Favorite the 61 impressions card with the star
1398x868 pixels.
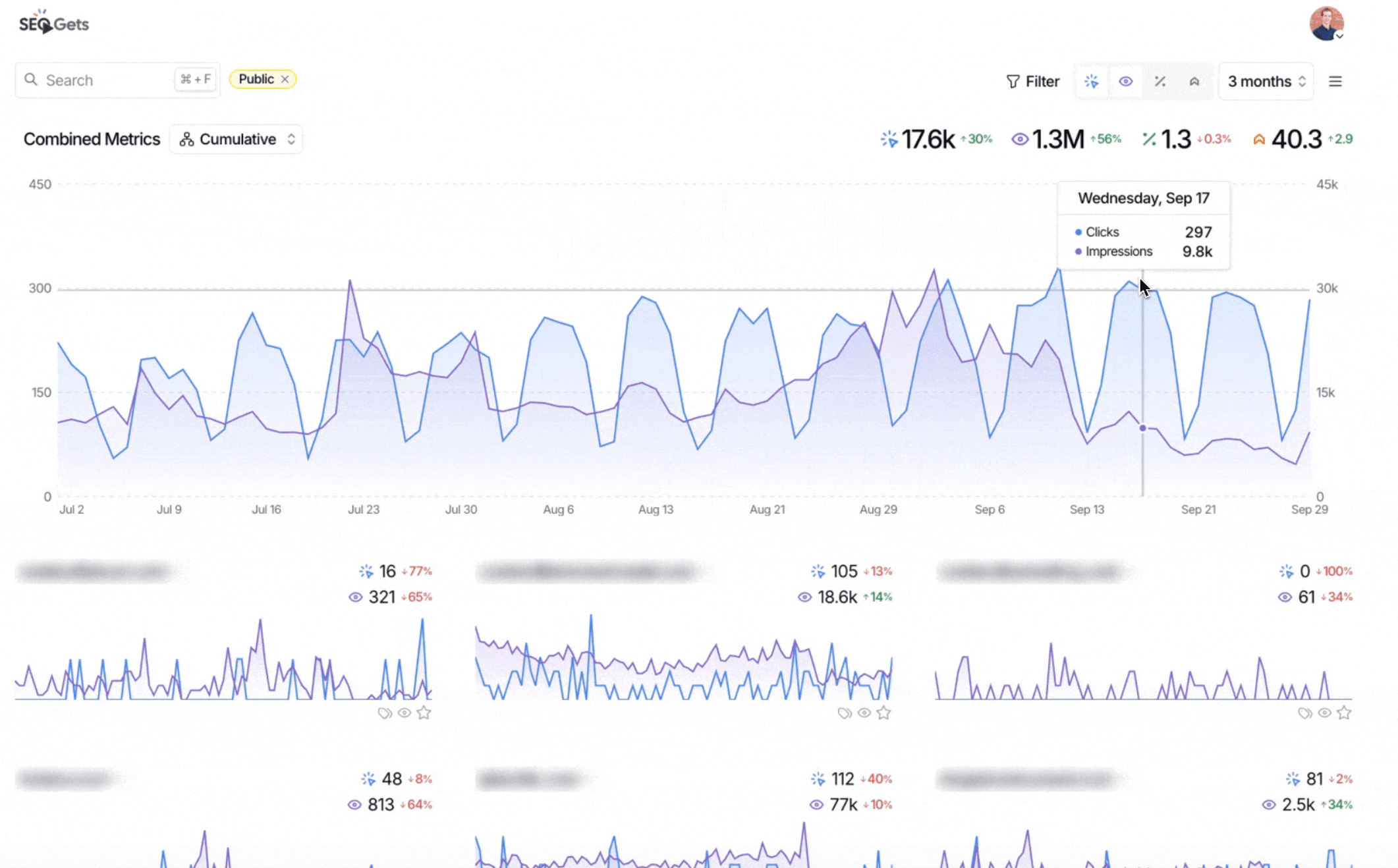[x=1344, y=713]
